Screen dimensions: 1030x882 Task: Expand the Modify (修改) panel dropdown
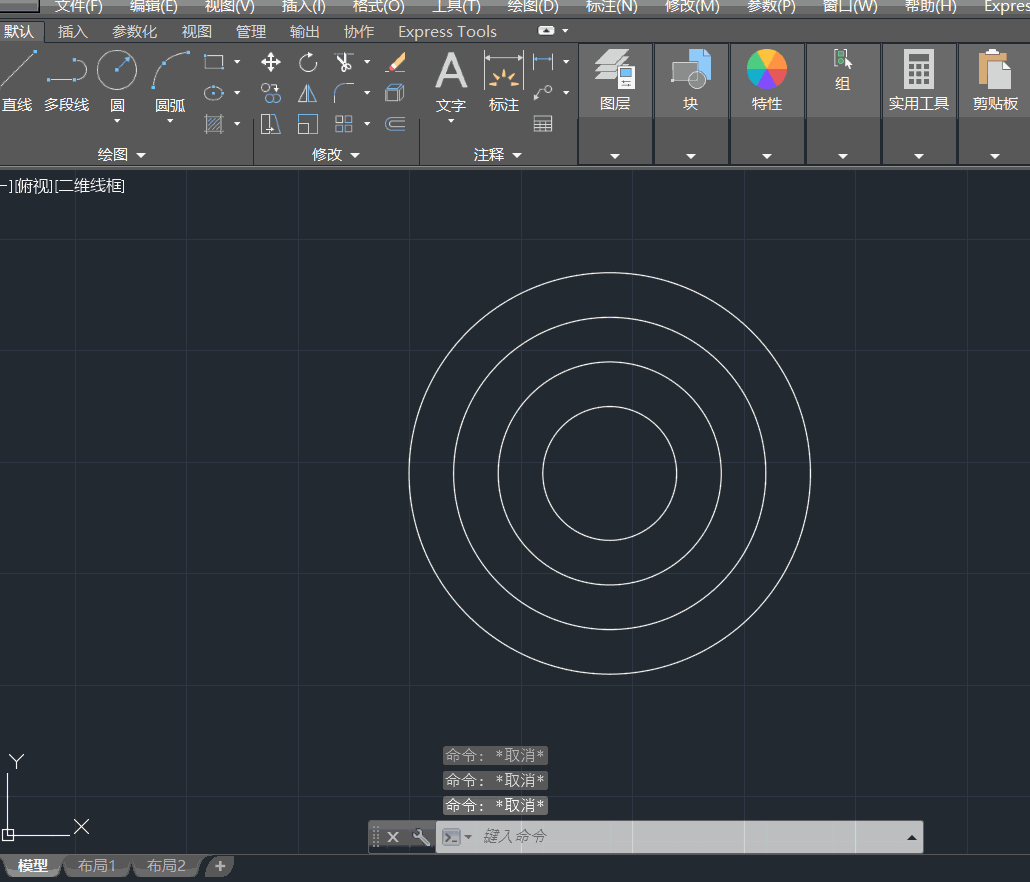336,155
